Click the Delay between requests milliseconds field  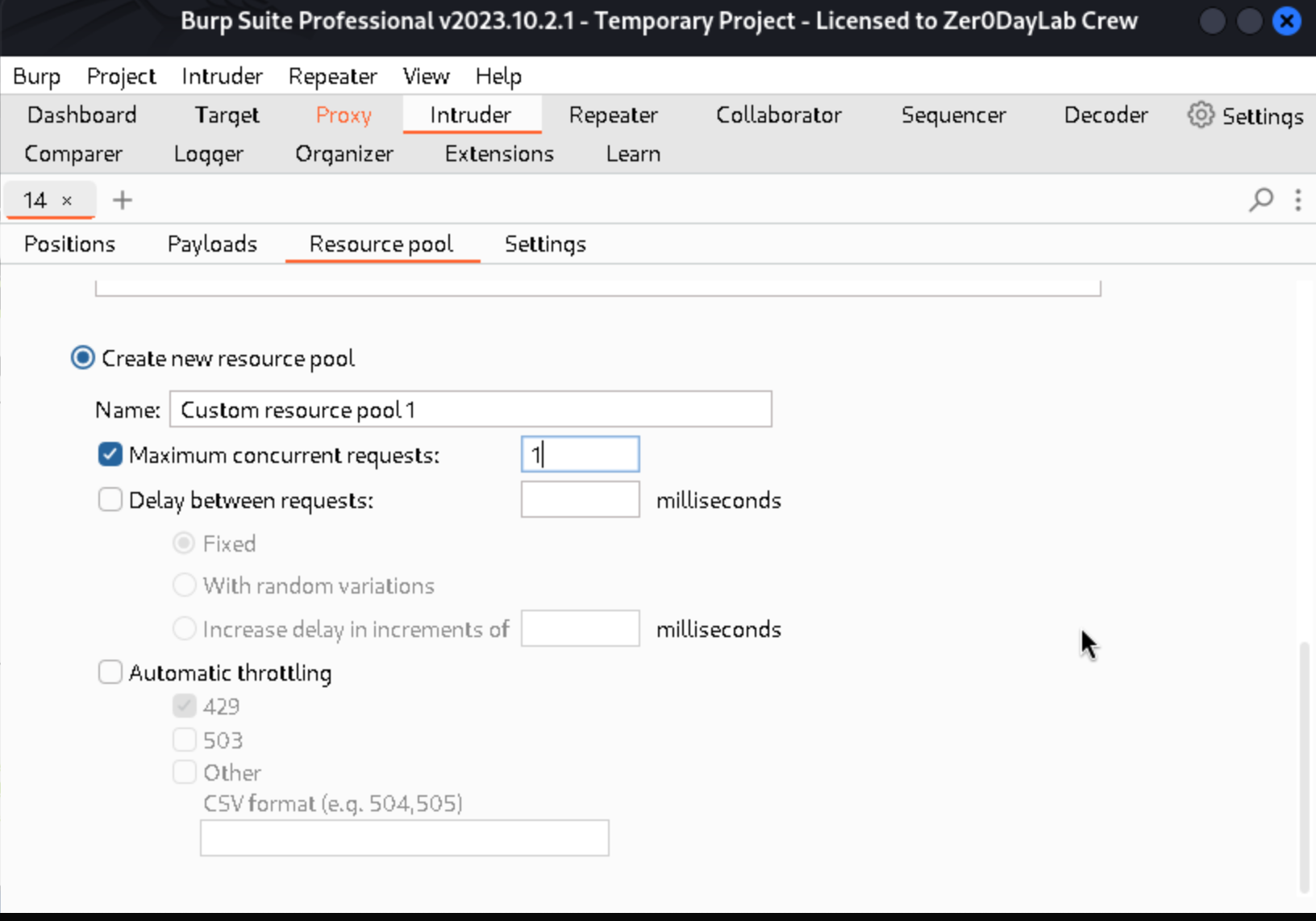(580, 500)
